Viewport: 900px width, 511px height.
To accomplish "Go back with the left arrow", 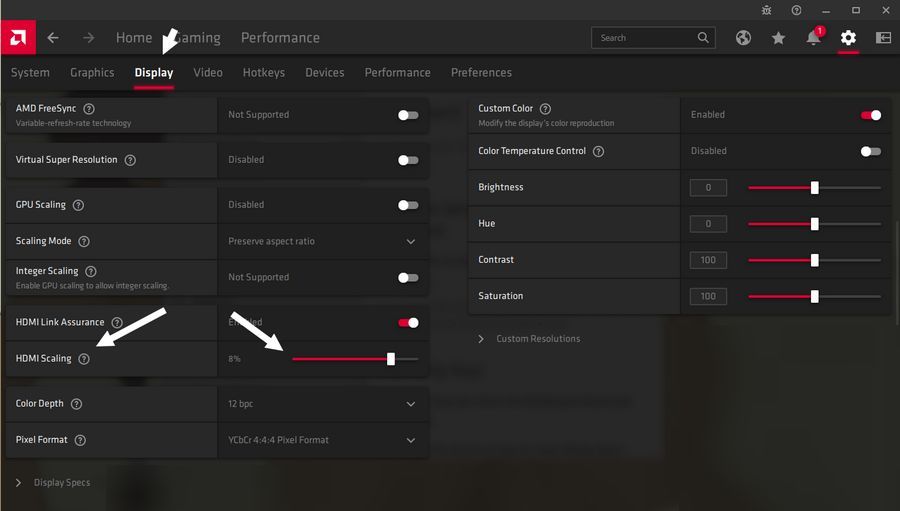I will (53, 38).
